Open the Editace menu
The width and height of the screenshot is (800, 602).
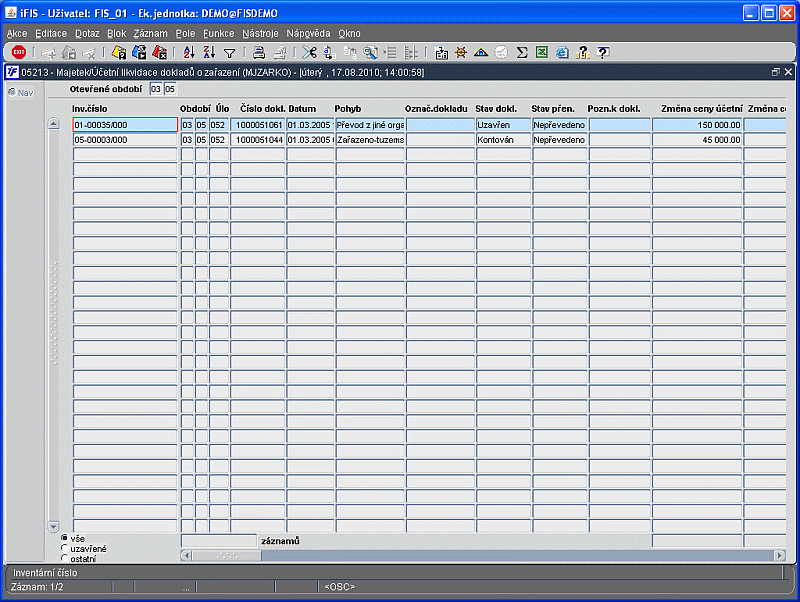(51, 33)
